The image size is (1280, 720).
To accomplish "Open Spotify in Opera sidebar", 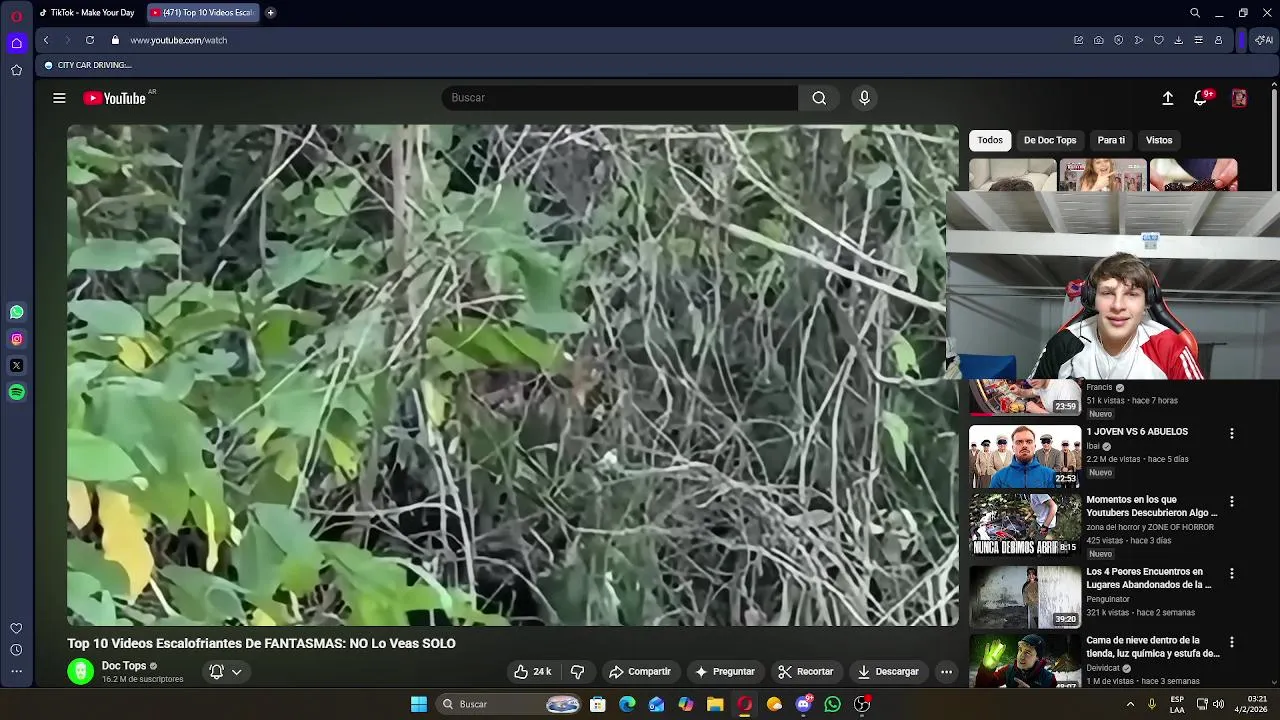I will click(16, 393).
